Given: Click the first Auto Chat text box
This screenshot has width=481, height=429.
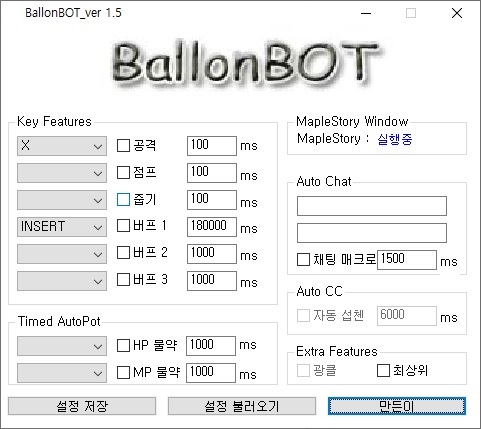Looking at the screenshot, I should point(372,206).
